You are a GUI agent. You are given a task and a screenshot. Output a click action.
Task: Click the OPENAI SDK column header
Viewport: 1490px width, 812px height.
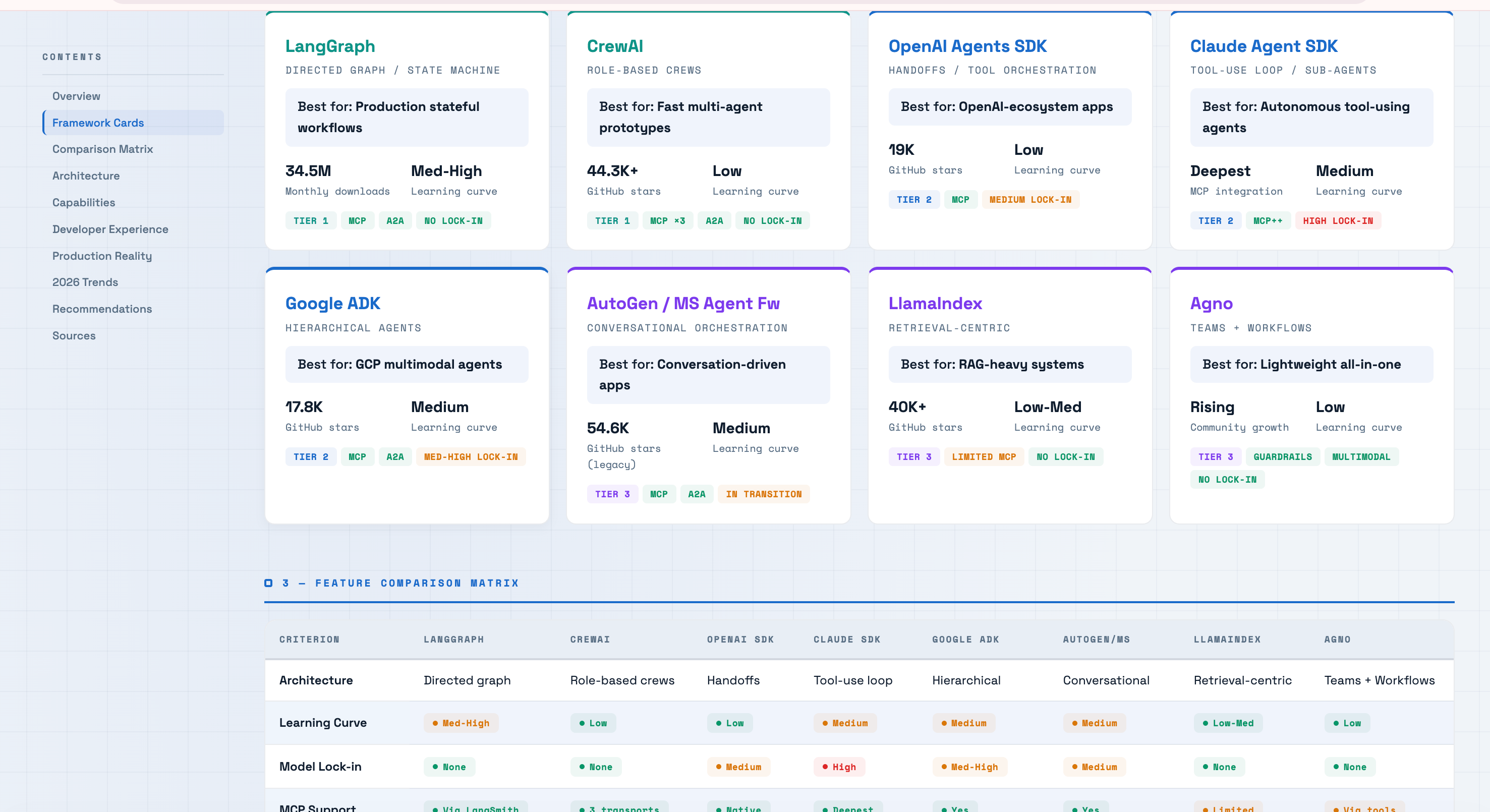[x=740, y=639]
